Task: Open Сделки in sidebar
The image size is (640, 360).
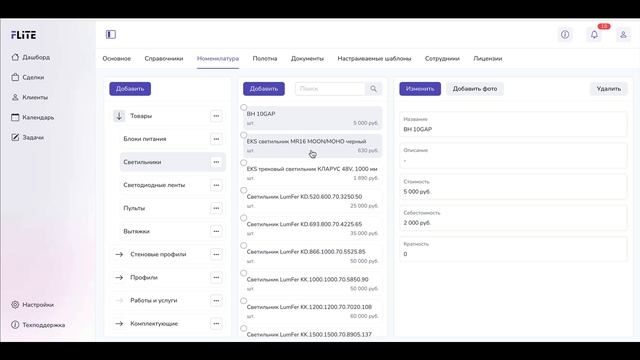Action: 28,77
